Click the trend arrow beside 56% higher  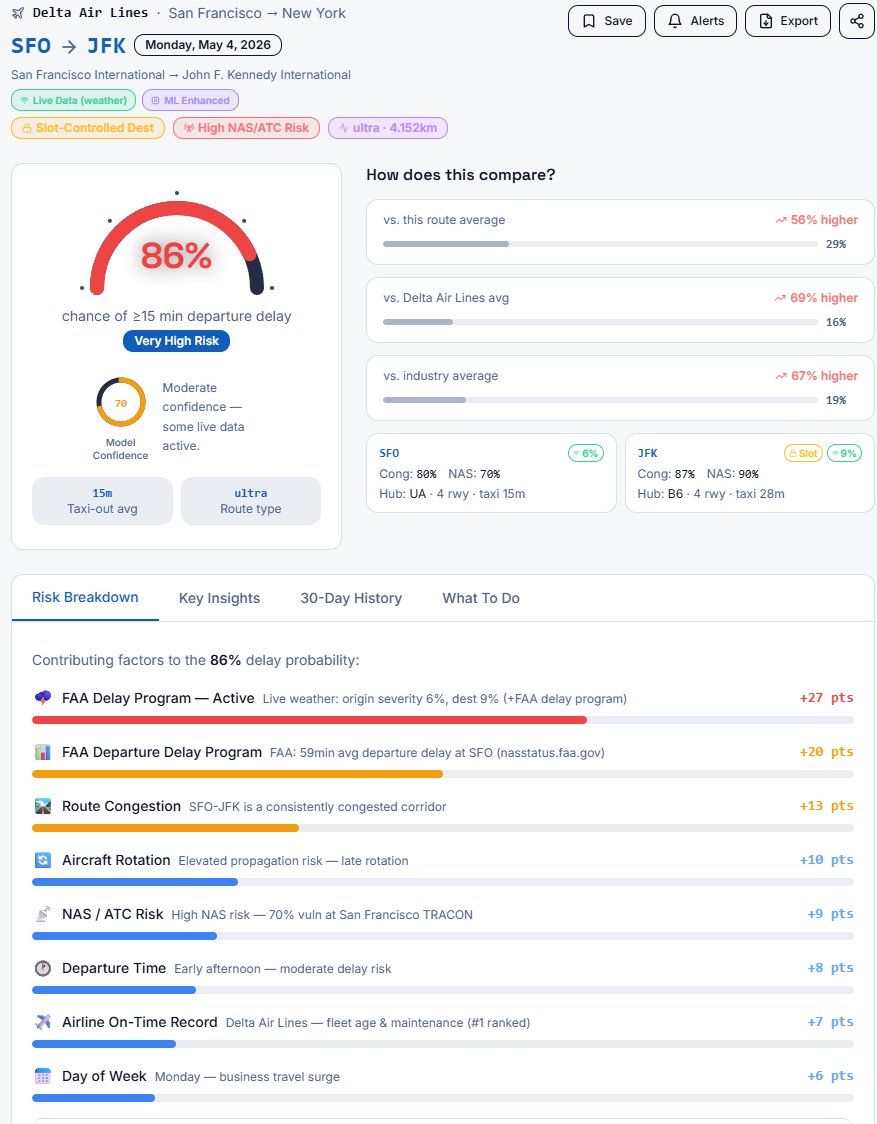781,220
